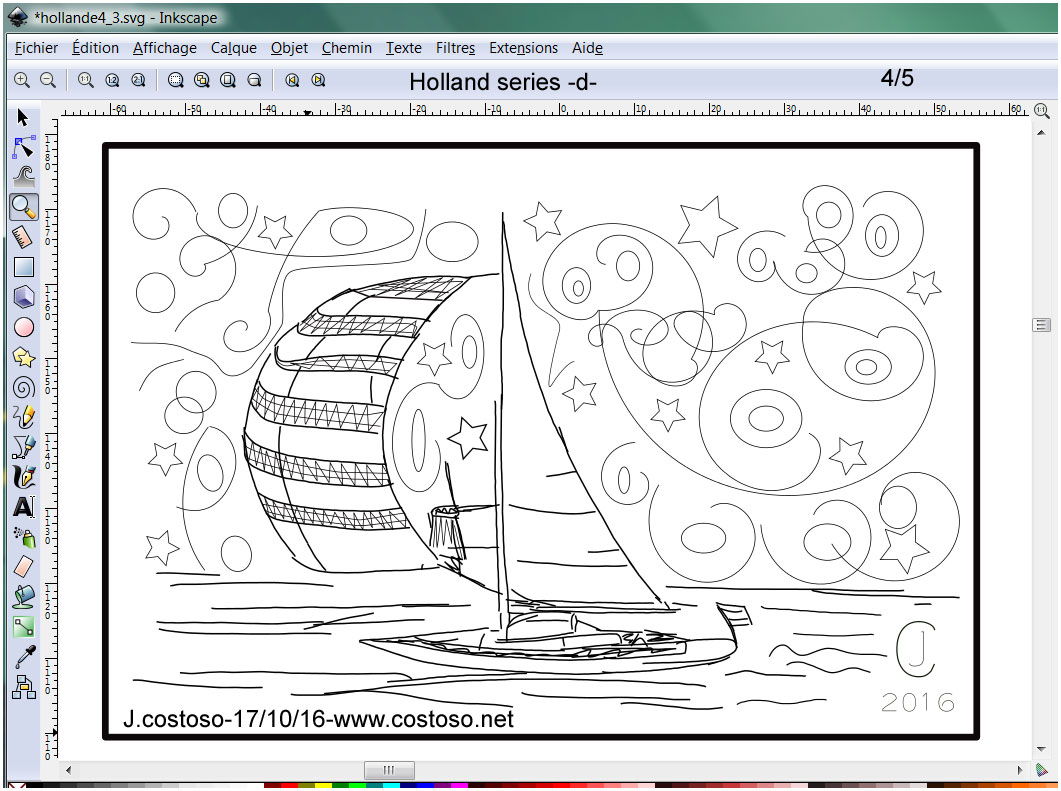The height and width of the screenshot is (791, 1061).
Task: Pick the Rectangle tool in the toolbox
Action: [24, 267]
